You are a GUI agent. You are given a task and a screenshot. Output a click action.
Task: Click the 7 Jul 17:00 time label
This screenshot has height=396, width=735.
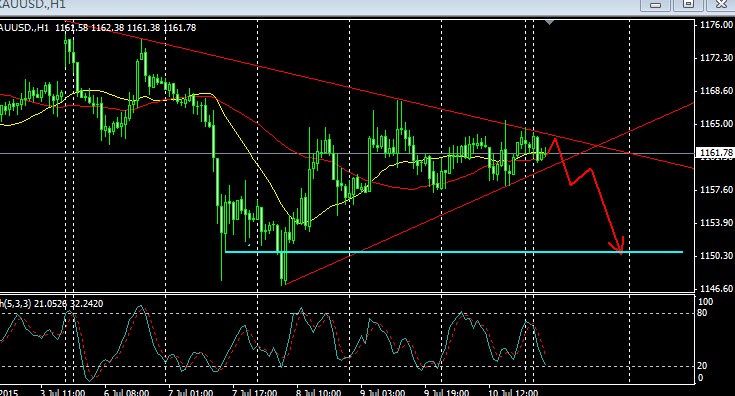(255, 392)
